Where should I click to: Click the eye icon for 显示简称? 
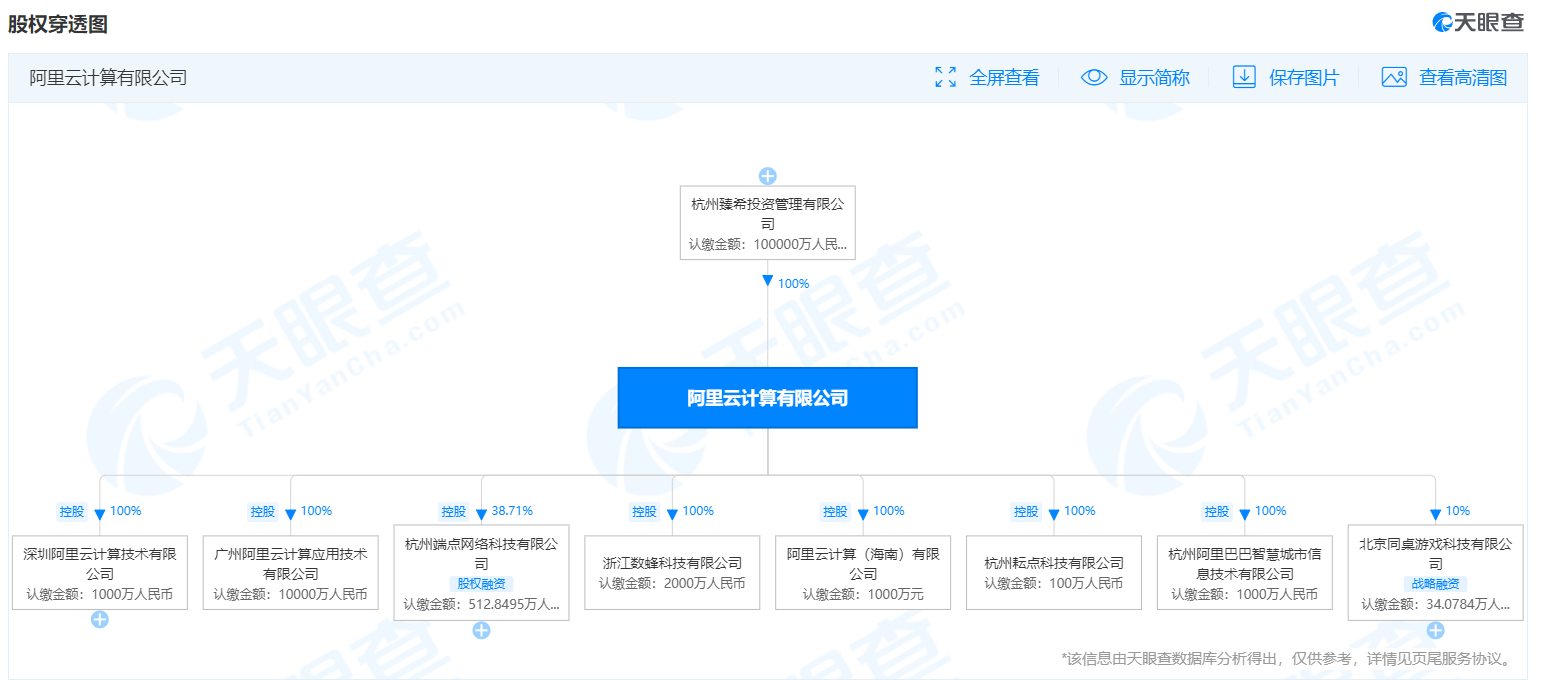point(1094,77)
